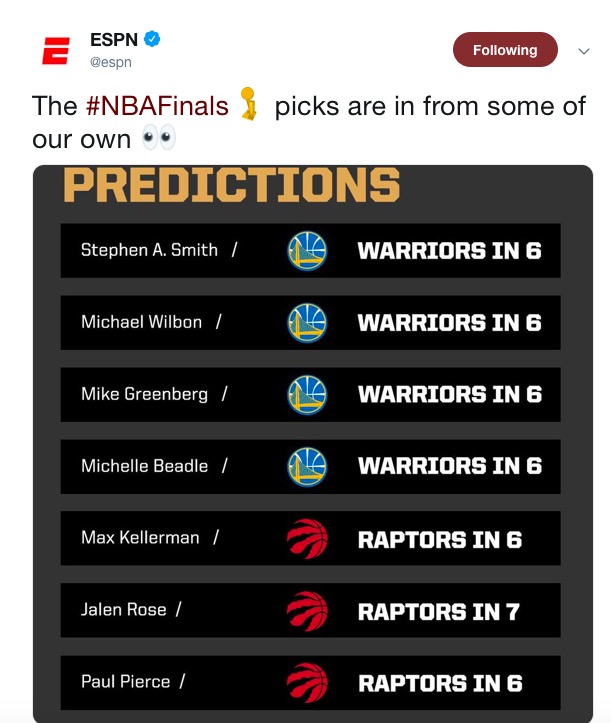Click the blue verified badge

click(x=152, y=39)
